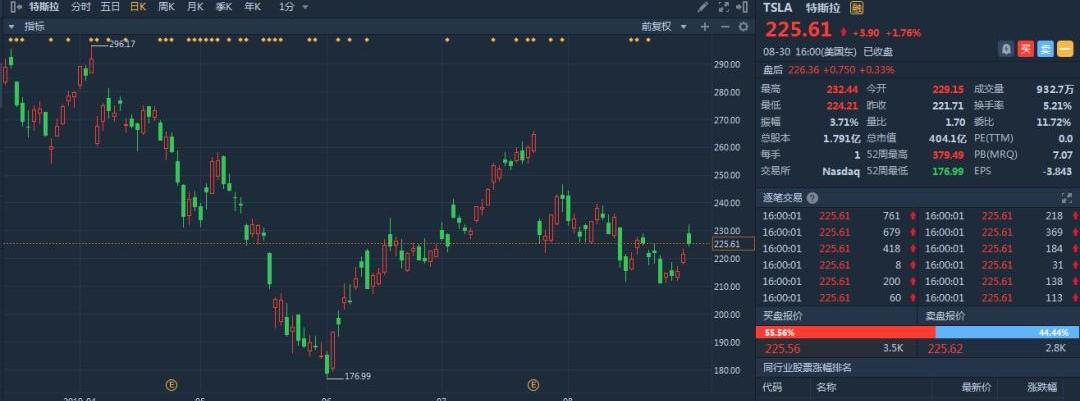Collapse the left panel with the sidebar icon
Image resolution: width=1080 pixels, height=401 pixels.
click(x=16, y=7)
